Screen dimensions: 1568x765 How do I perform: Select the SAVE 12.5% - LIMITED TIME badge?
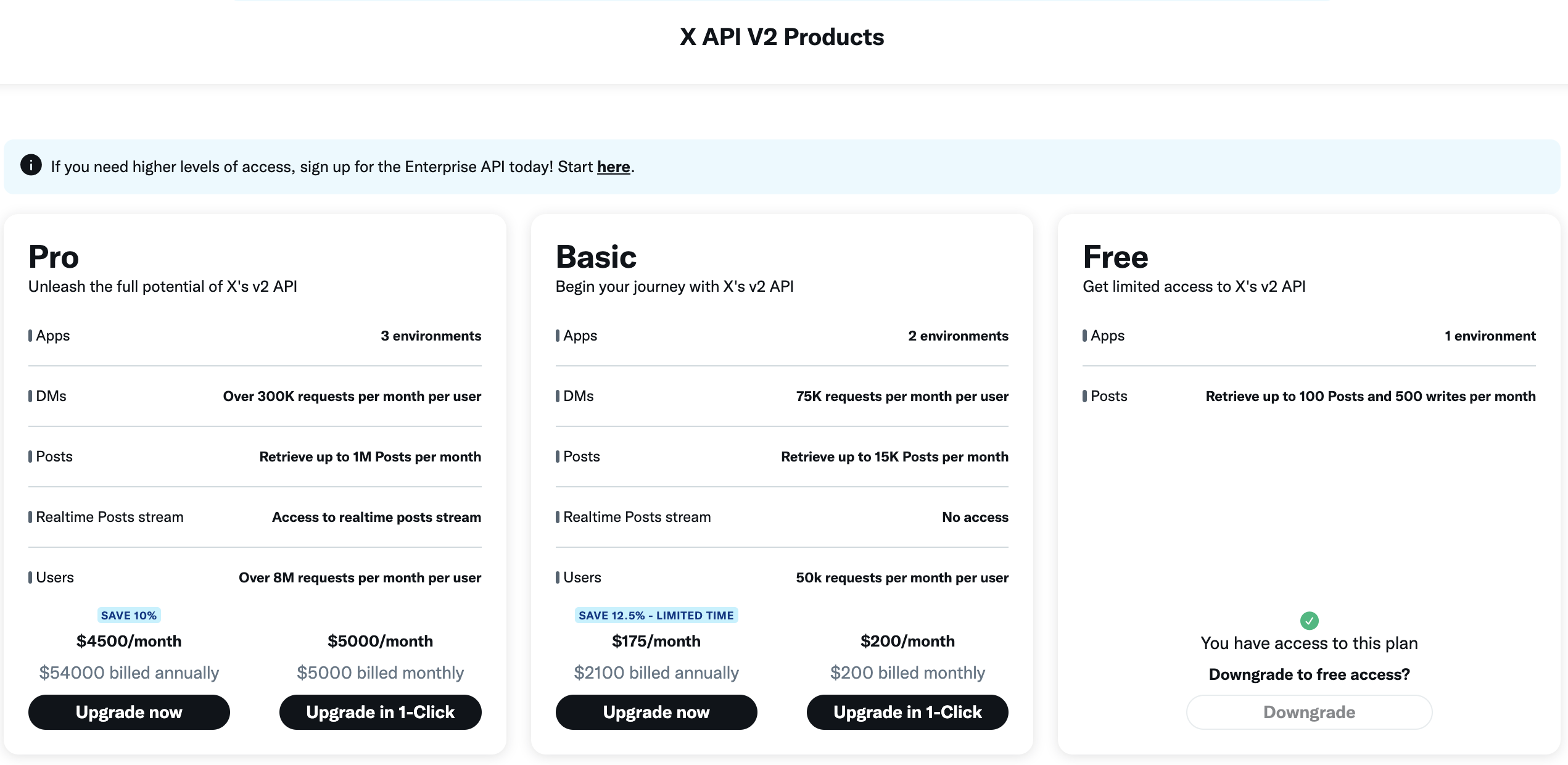pyautogui.click(x=656, y=615)
